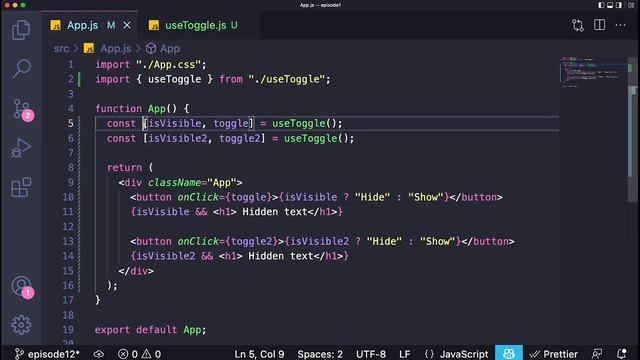The width and height of the screenshot is (640, 360).
Task: Click 'function App()' declaration text
Action: (136, 109)
